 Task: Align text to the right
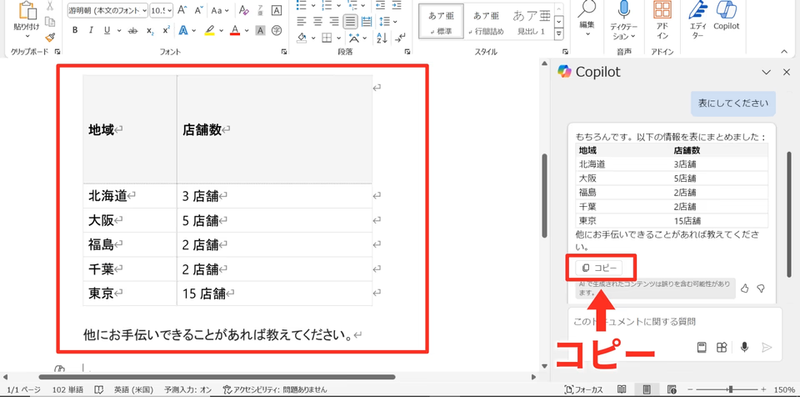click(x=334, y=21)
